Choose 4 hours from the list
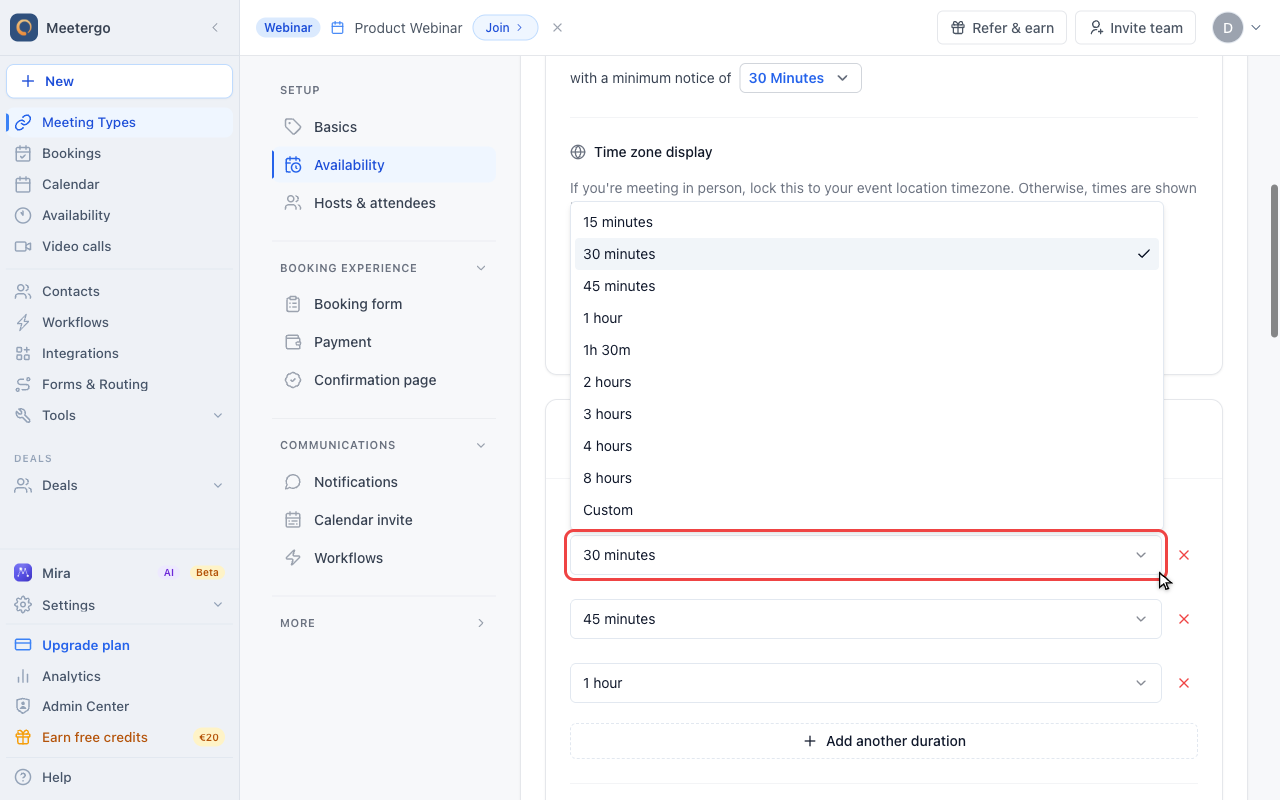1280x800 pixels. [867, 446]
